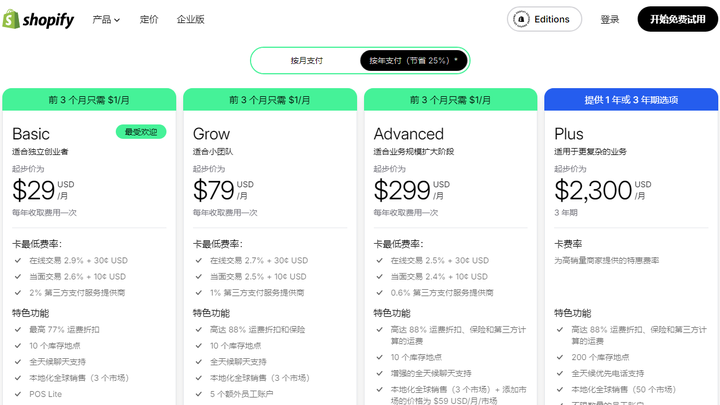Click 0.6% 第三方支付服务提供商 line
The height and width of the screenshot is (405, 720).
(x=442, y=292)
